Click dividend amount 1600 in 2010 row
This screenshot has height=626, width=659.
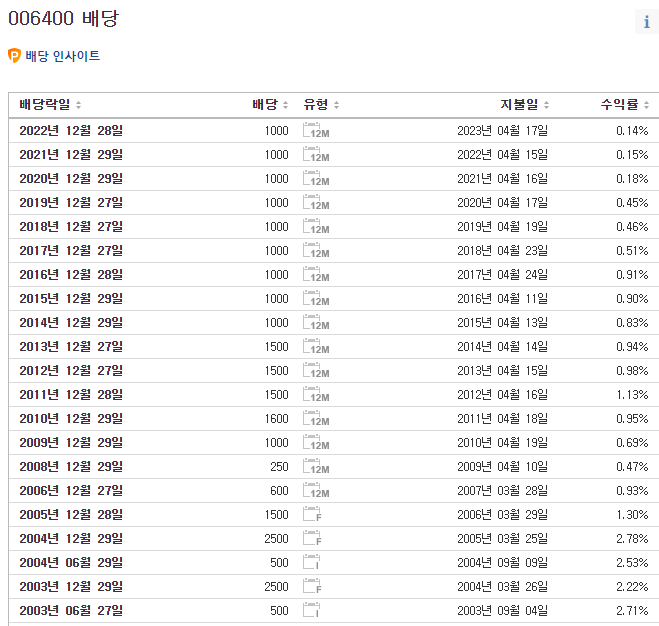[x=277, y=418]
